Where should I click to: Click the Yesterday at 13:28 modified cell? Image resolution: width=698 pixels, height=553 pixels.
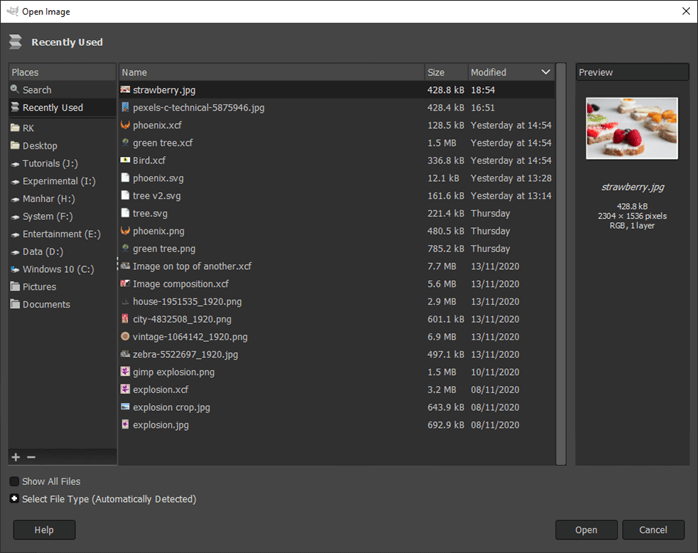point(511,178)
